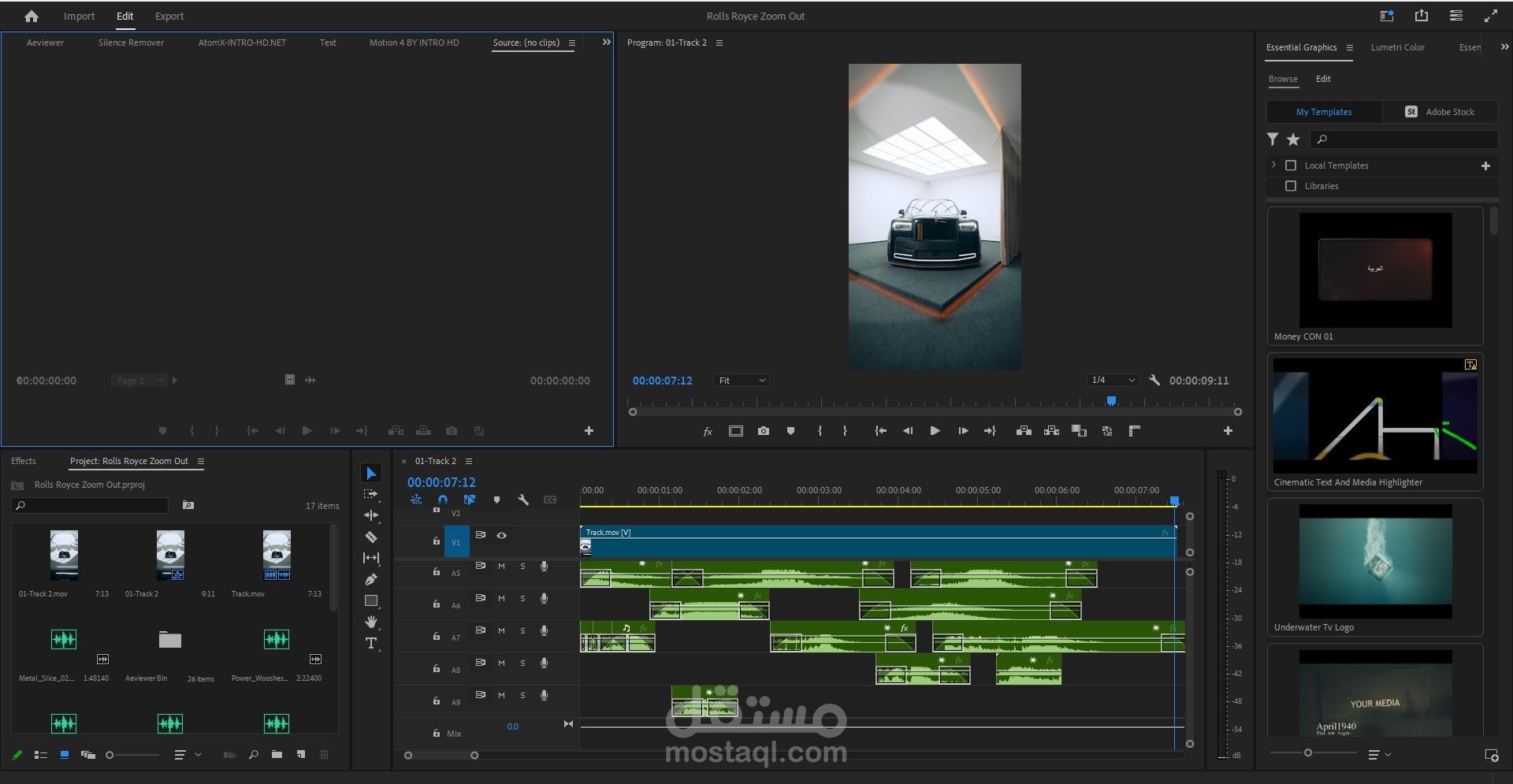The image size is (1513, 784).
Task: Step forward one frame in Program monitor
Action: pyautogui.click(x=963, y=431)
